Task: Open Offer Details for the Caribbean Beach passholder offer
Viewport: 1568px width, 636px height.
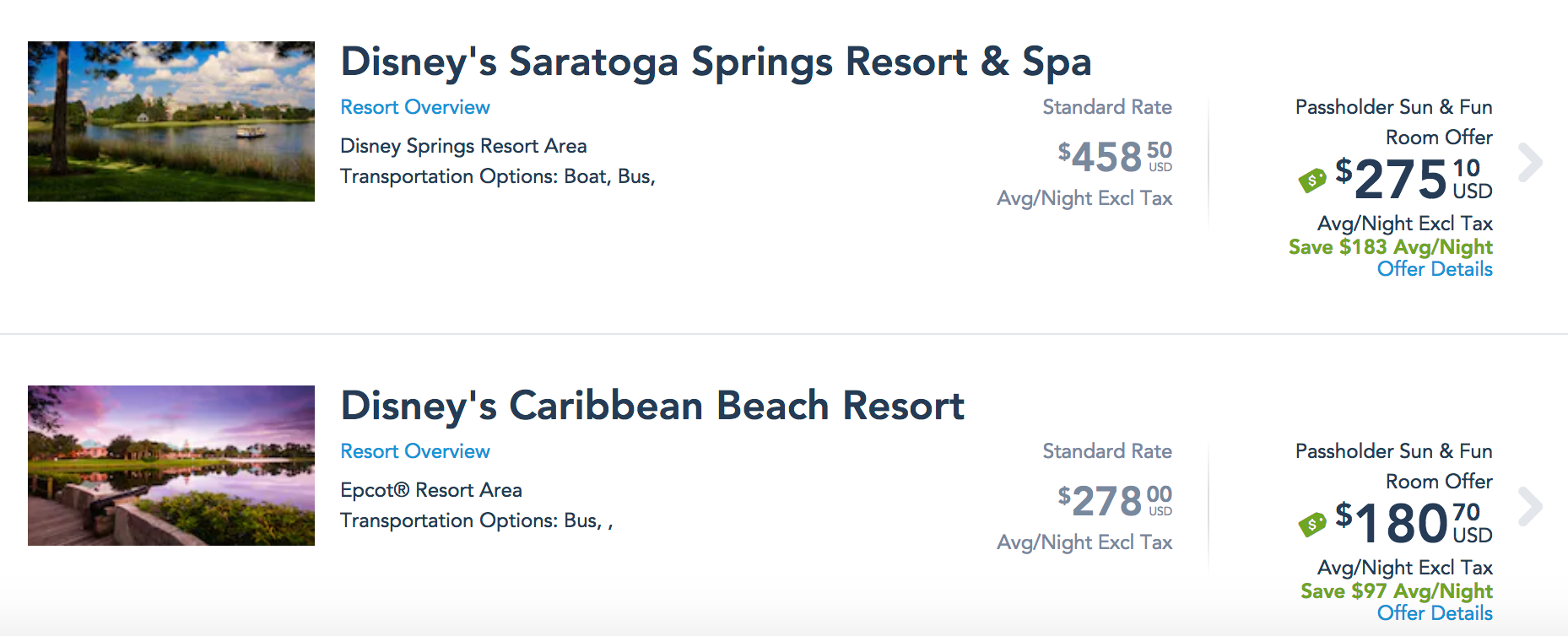Action: pyautogui.click(x=1435, y=613)
